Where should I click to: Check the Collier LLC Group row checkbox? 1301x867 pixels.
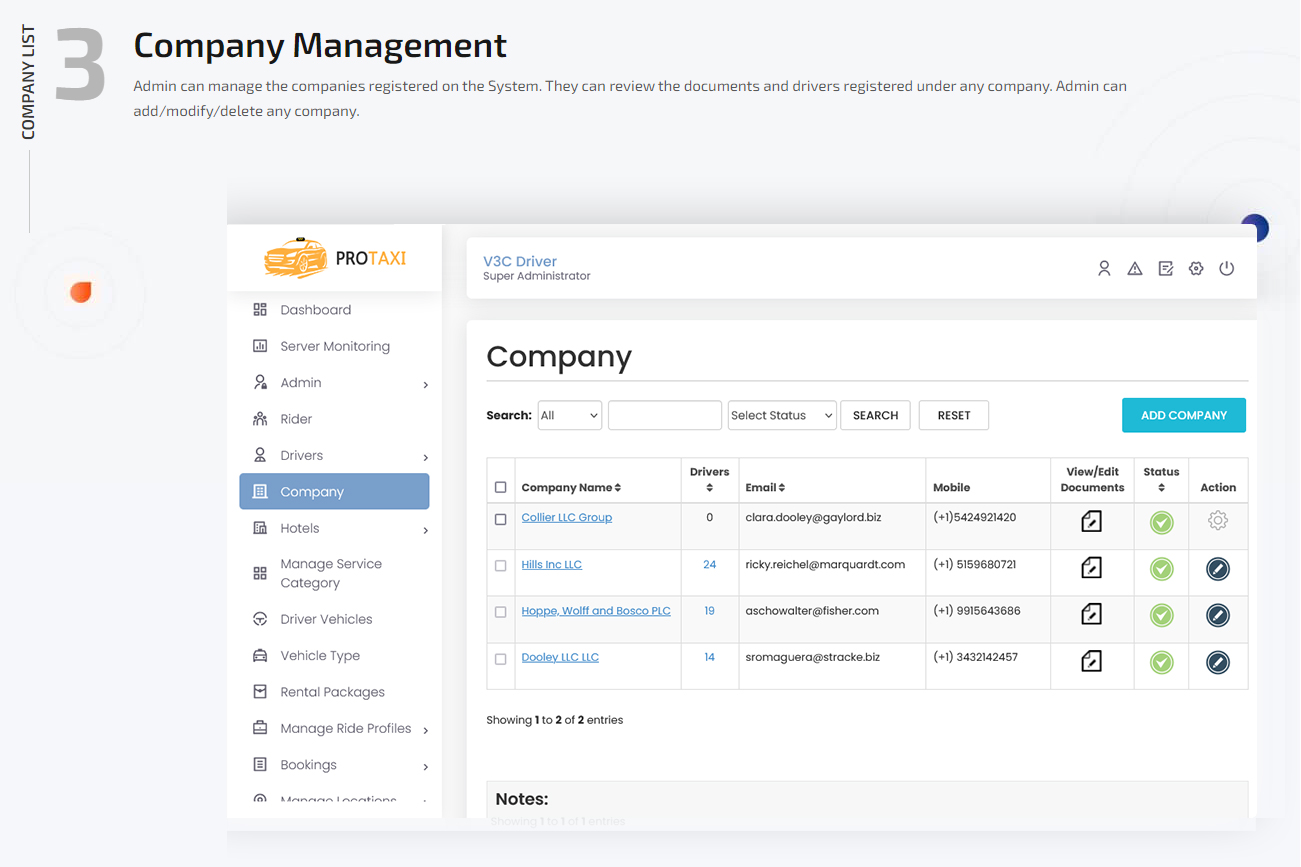(501, 519)
